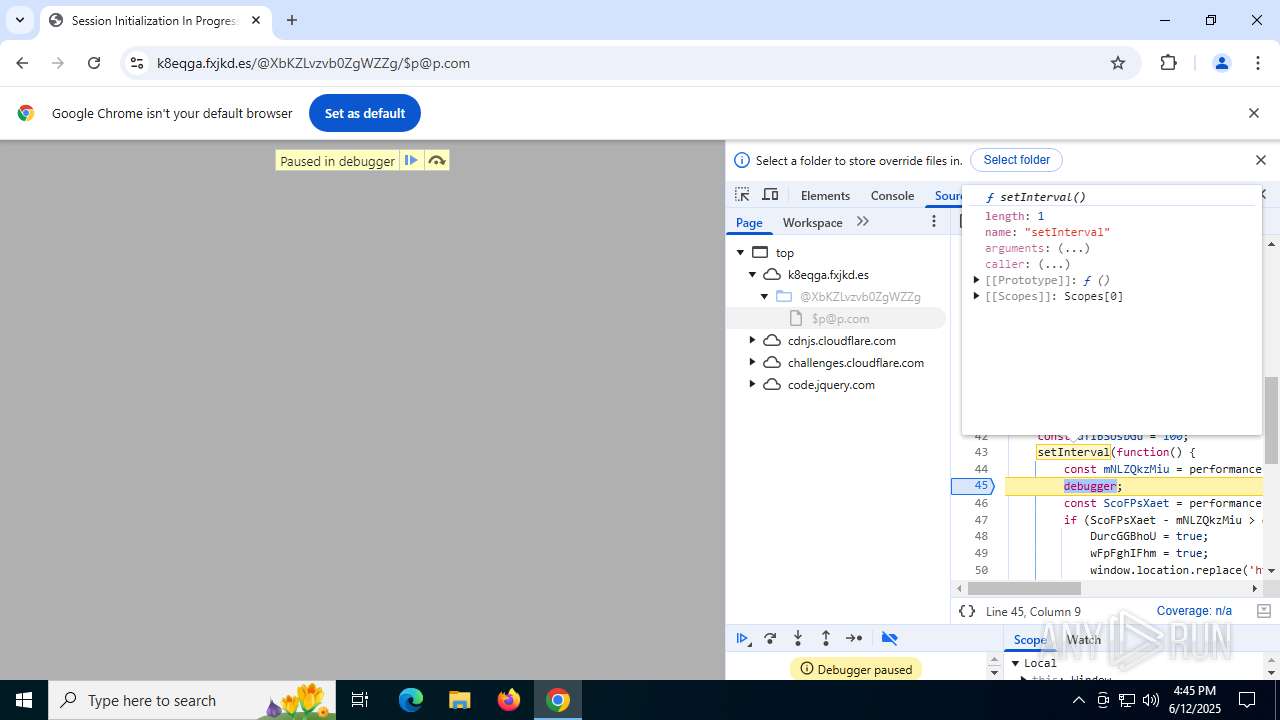The image size is (1280, 720).
Task: Toggle device toolbar in DevTools
Action: pos(770,195)
